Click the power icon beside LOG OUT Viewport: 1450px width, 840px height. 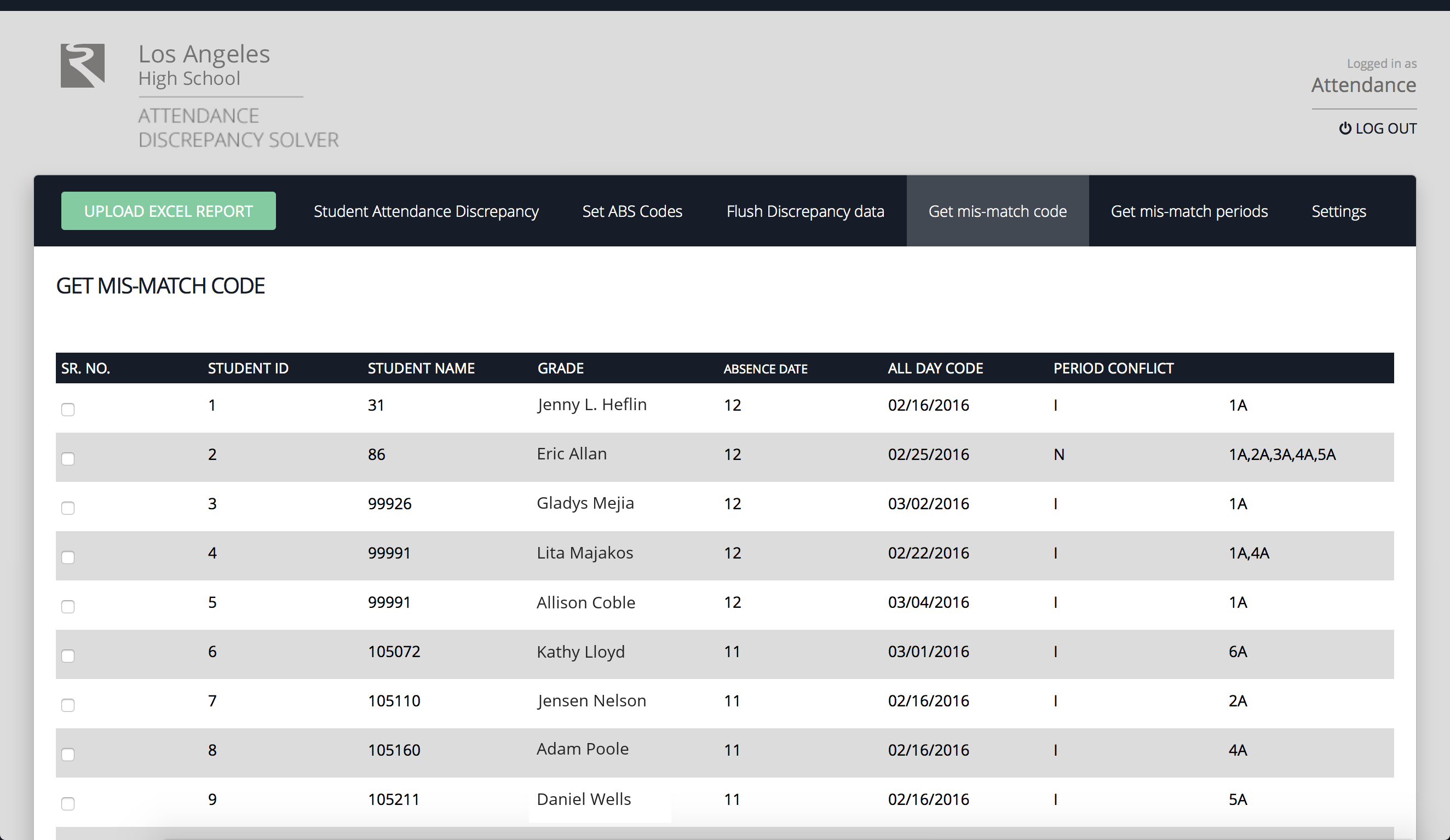[x=1345, y=128]
